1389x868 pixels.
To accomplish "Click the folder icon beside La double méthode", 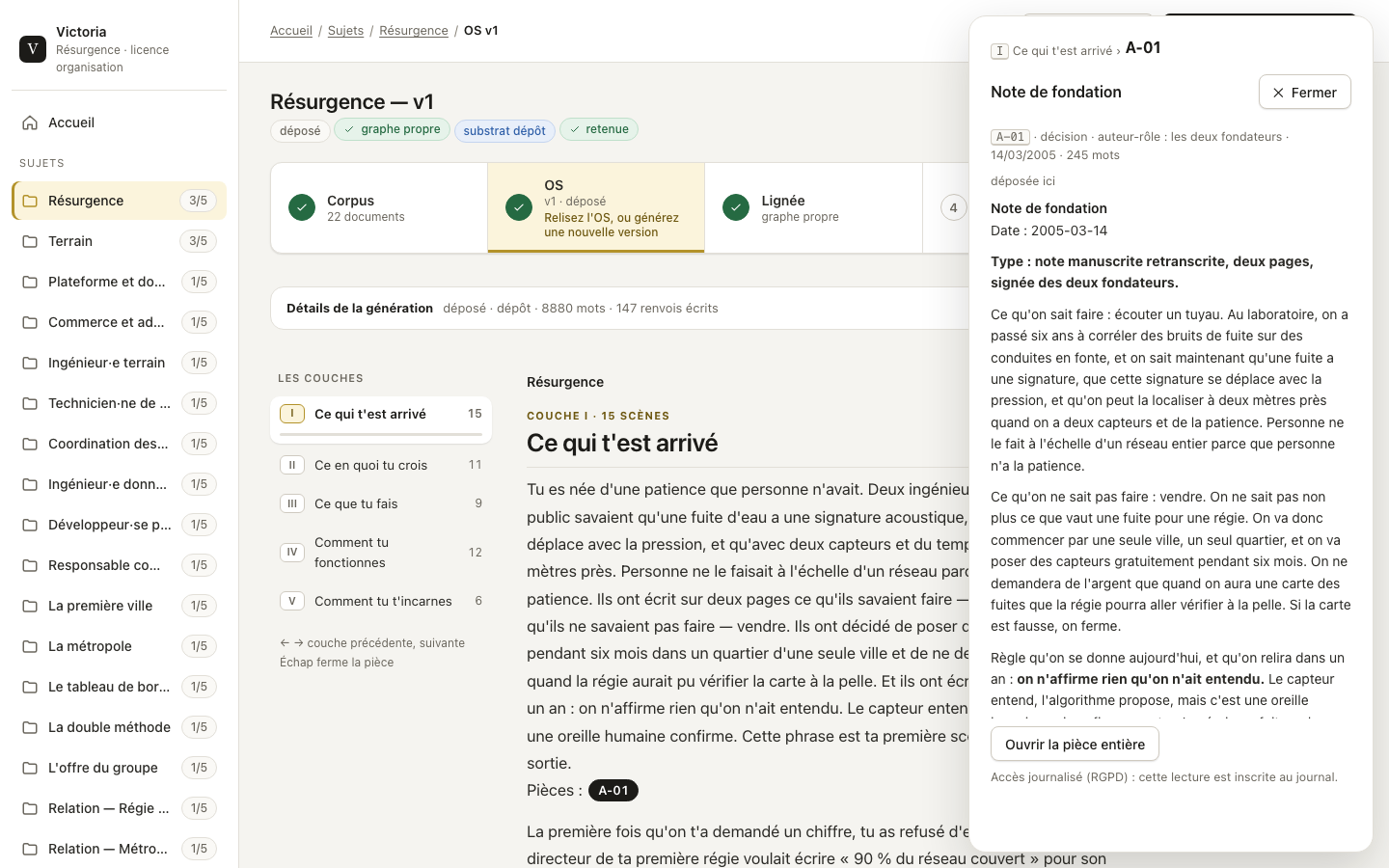I will pos(30,727).
